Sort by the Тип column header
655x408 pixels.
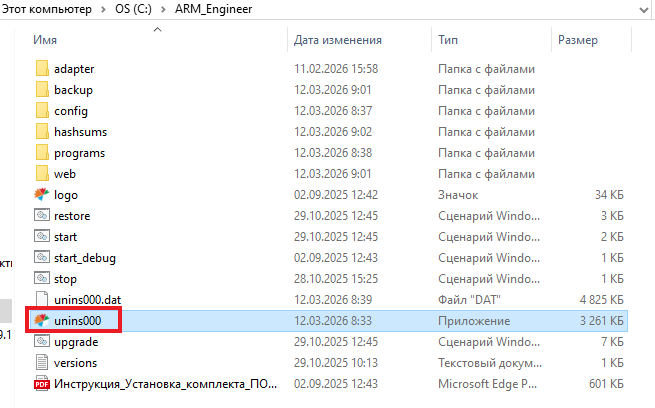[448, 40]
